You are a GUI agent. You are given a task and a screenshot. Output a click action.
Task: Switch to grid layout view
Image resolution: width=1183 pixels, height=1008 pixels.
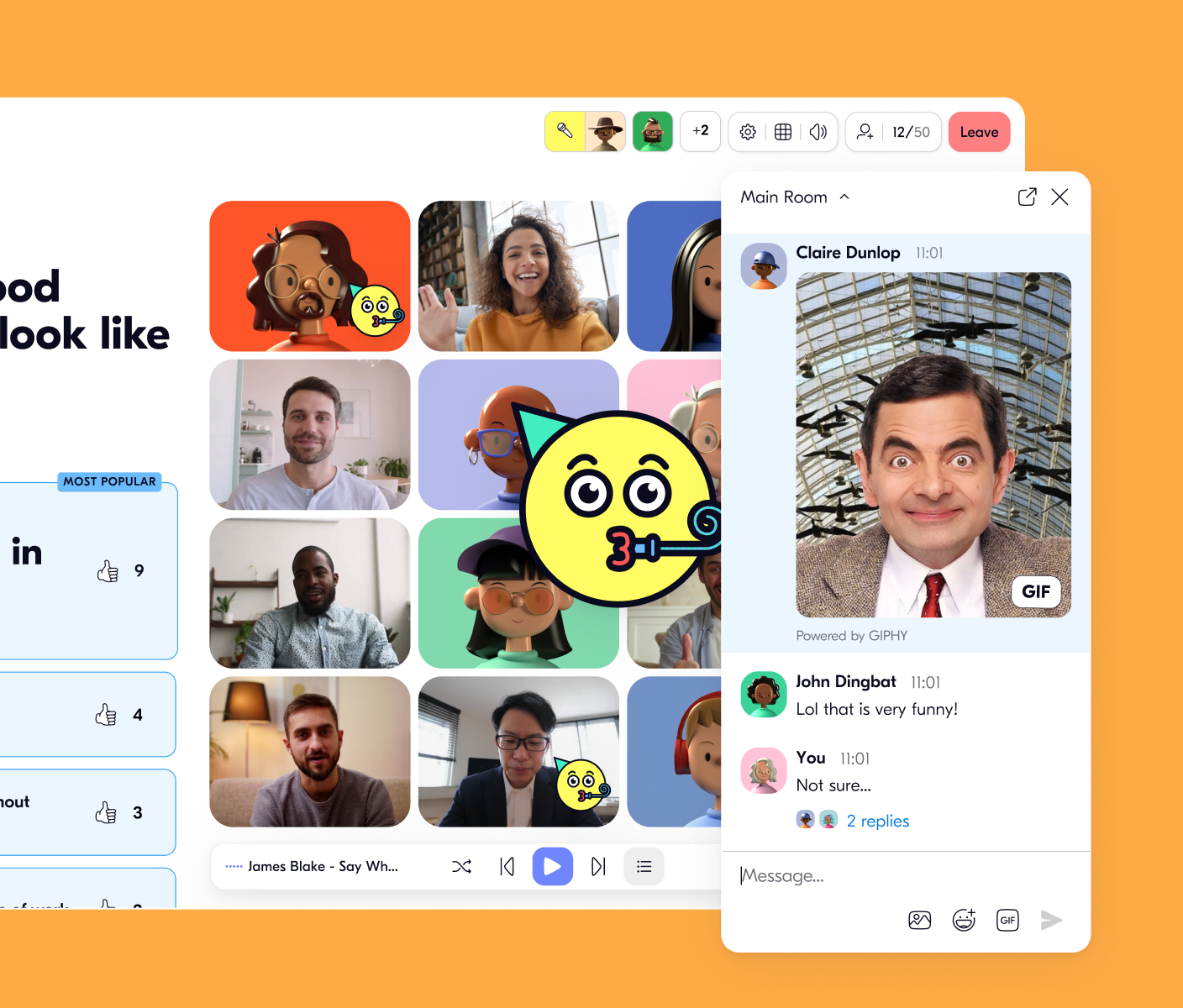click(x=783, y=132)
